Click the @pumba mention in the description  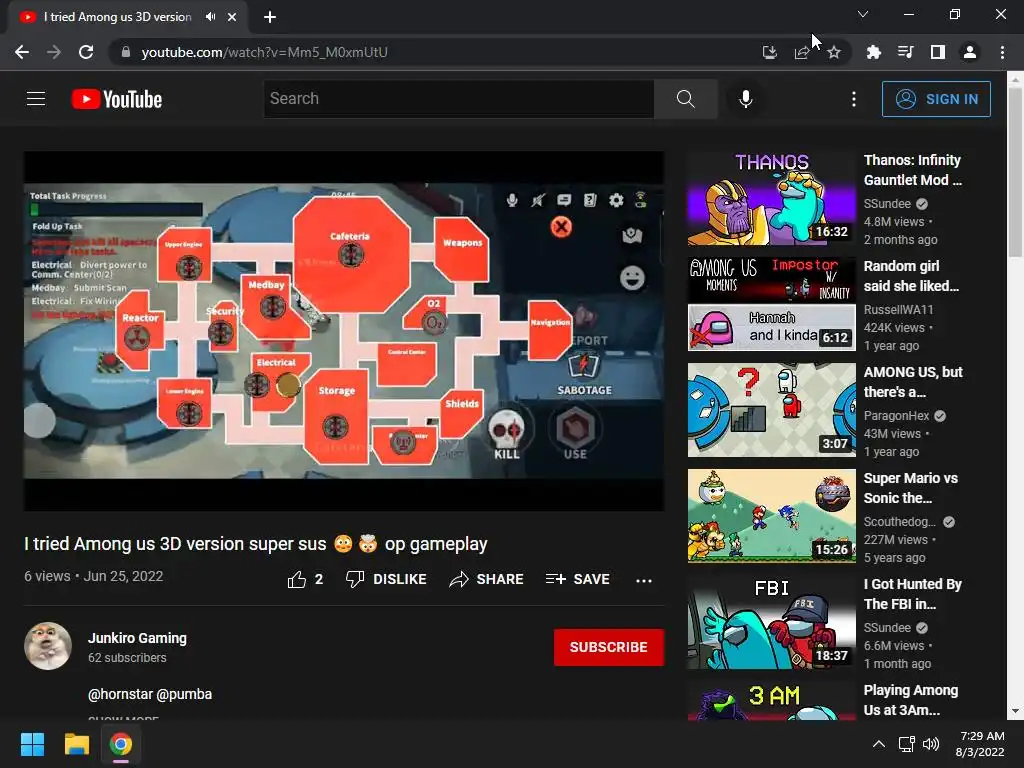coord(184,694)
